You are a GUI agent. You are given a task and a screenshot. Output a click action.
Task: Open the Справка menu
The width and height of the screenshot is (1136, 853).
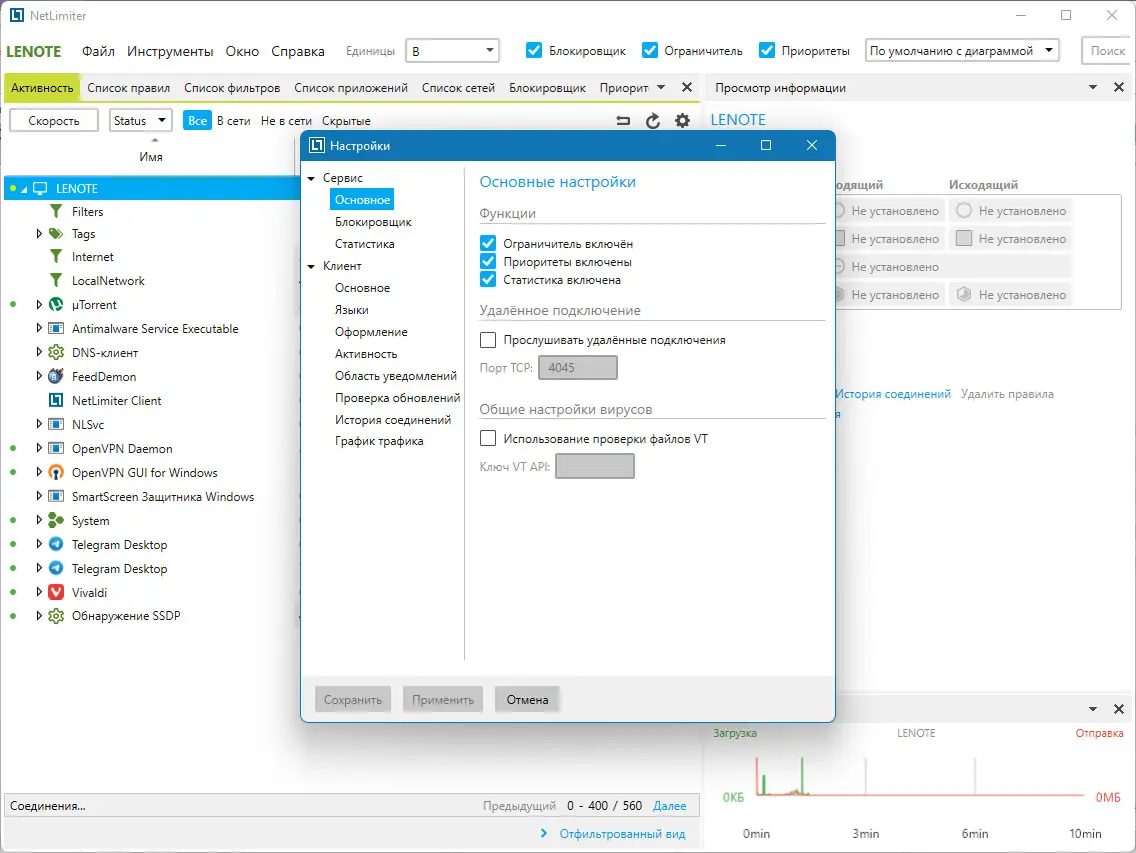click(298, 51)
